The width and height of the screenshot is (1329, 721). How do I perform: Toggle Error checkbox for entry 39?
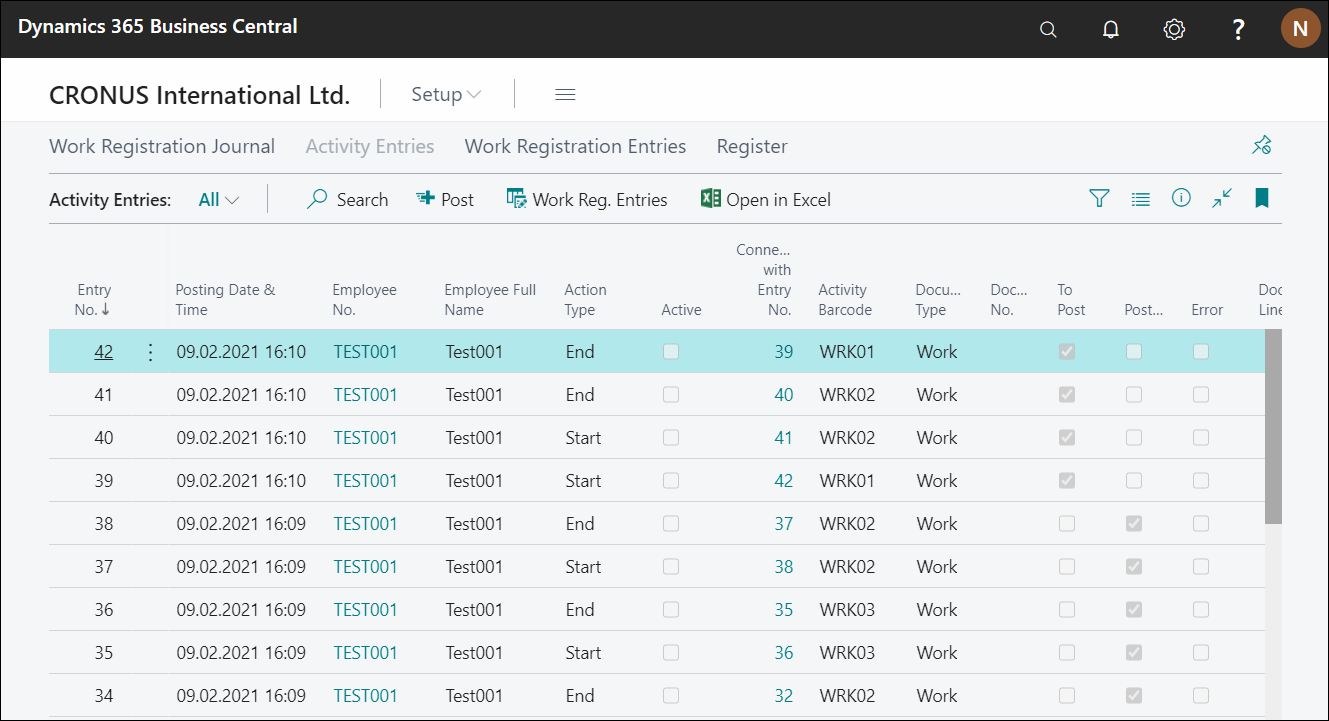pyautogui.click(x=1201, y=481)
